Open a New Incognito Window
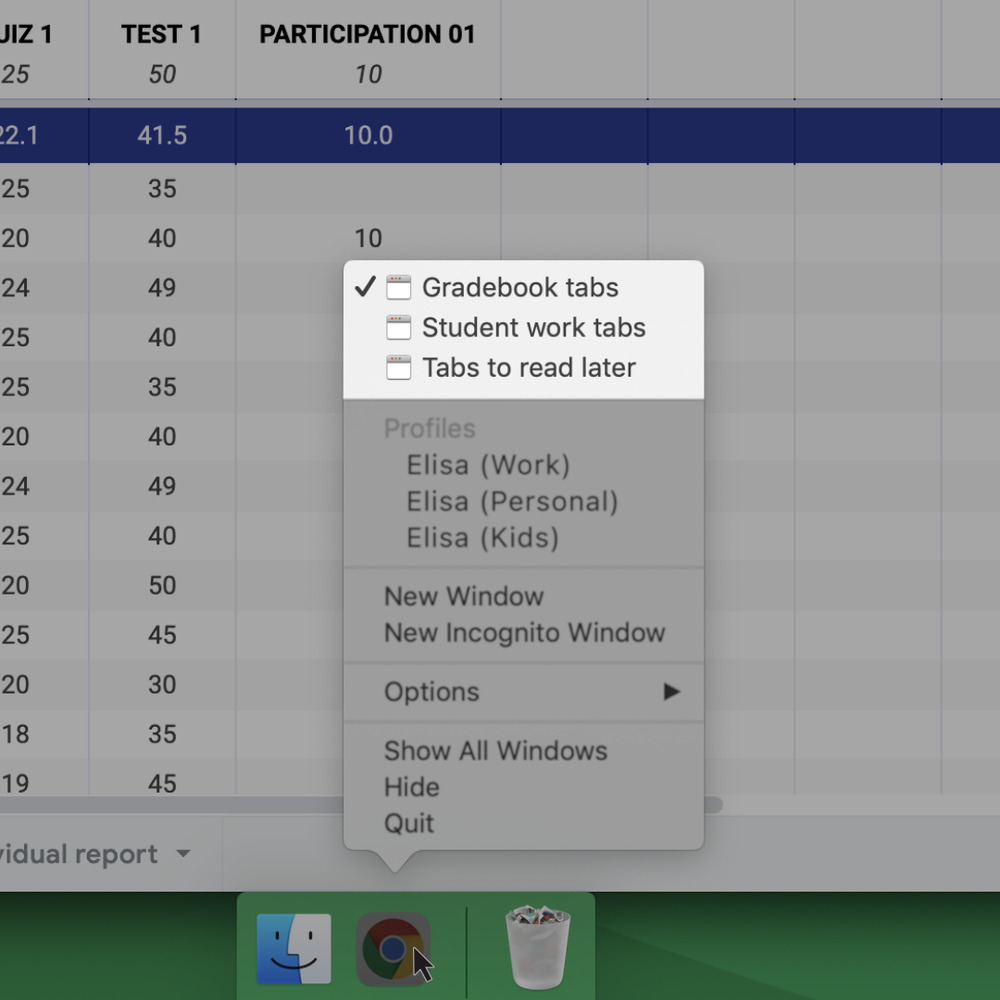1000x1000 pixels. (524, 633)
